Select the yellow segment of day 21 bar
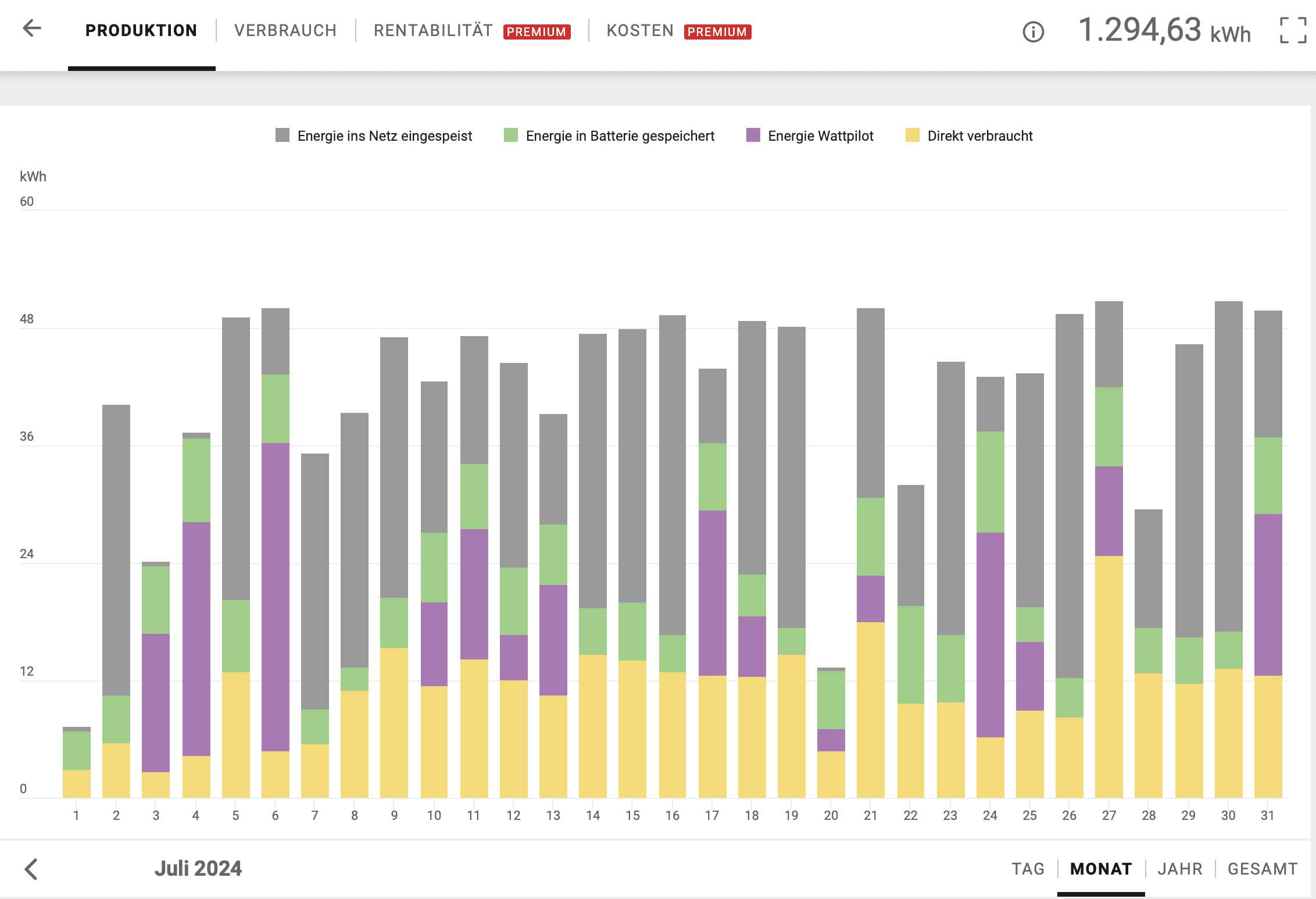 point(871,710)
